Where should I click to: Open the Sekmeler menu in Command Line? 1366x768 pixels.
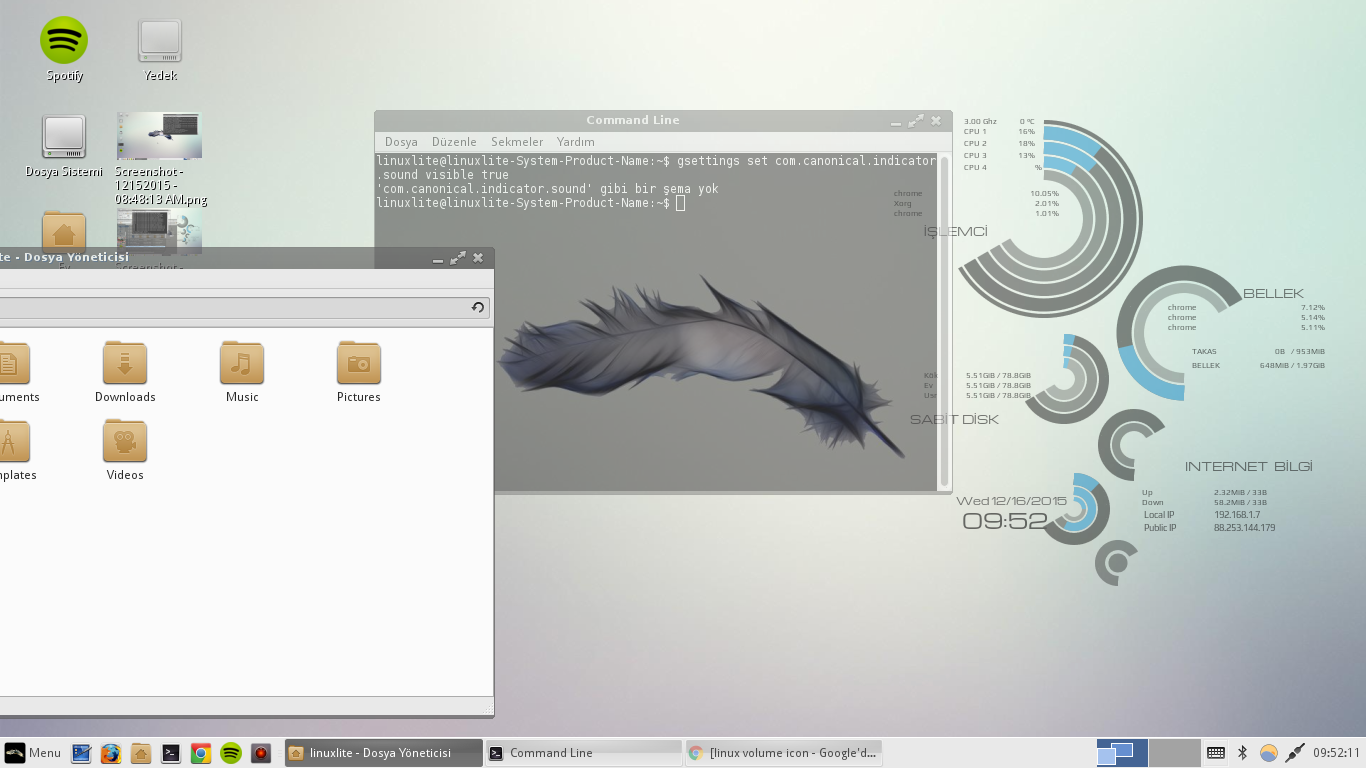517,142
